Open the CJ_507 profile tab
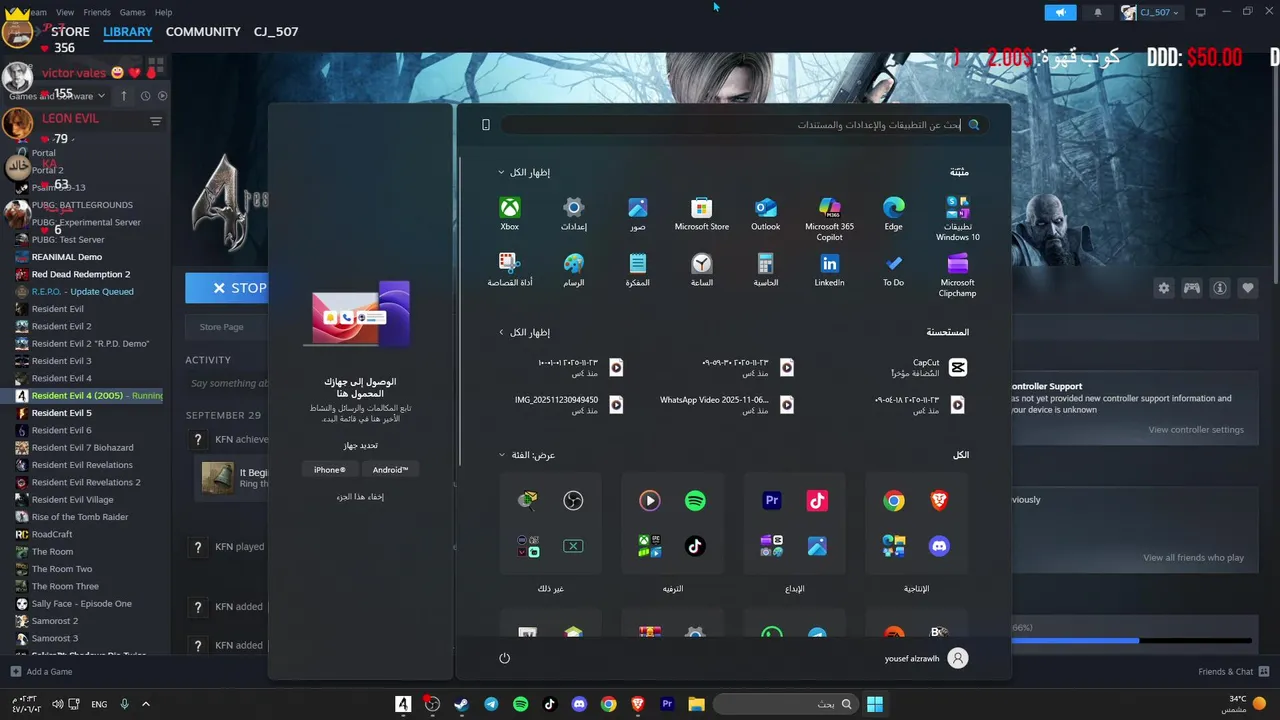This screenshot has width=1280, height=720. coord(274,32)
